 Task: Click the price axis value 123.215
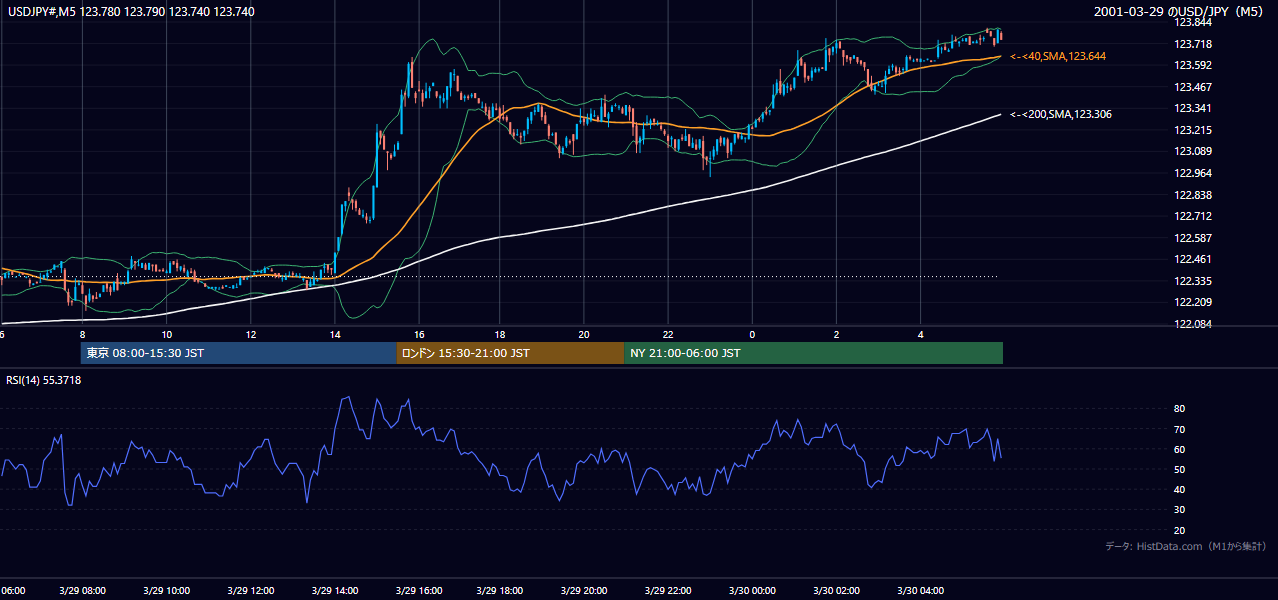coord(1192,131)
